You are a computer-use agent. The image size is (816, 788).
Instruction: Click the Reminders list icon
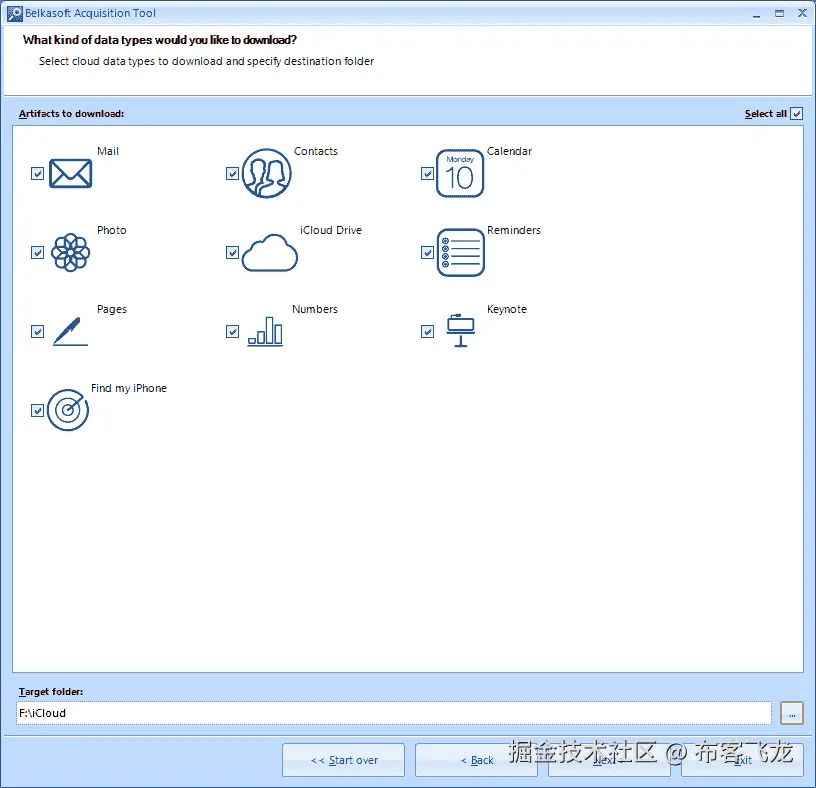point(461,252)
